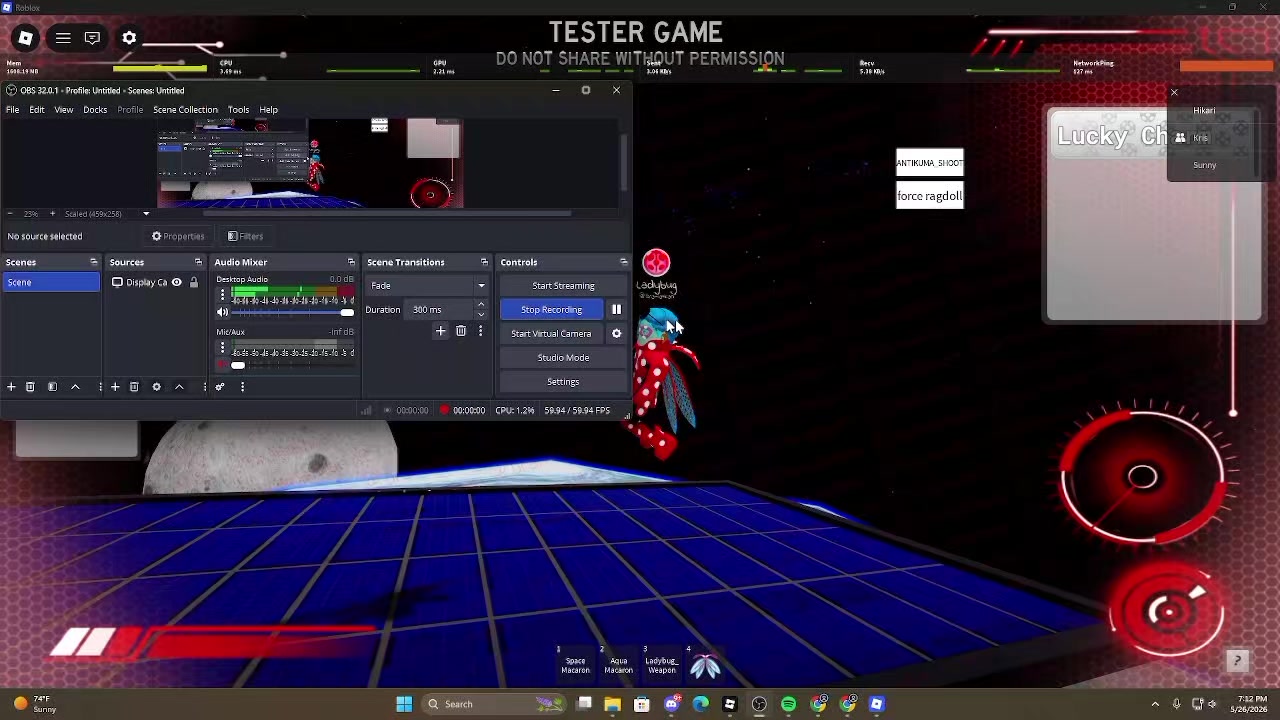The image size is (1280, 720).
Task: Toggle visibility of Display Capture source
Action: (x=177, y=283)
